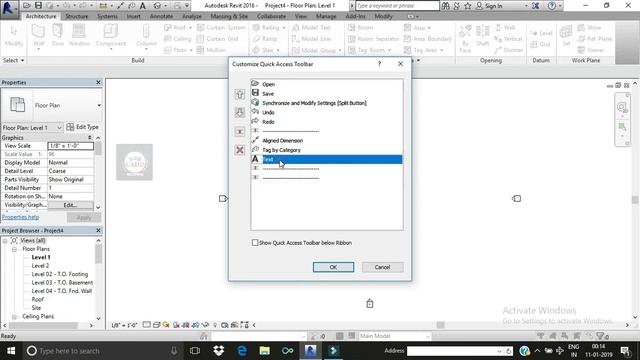Image resolution: width=640 pixels, height=360 pixels.
Task: Collapse the Floor Plans tree node
Action: [14, 249]
